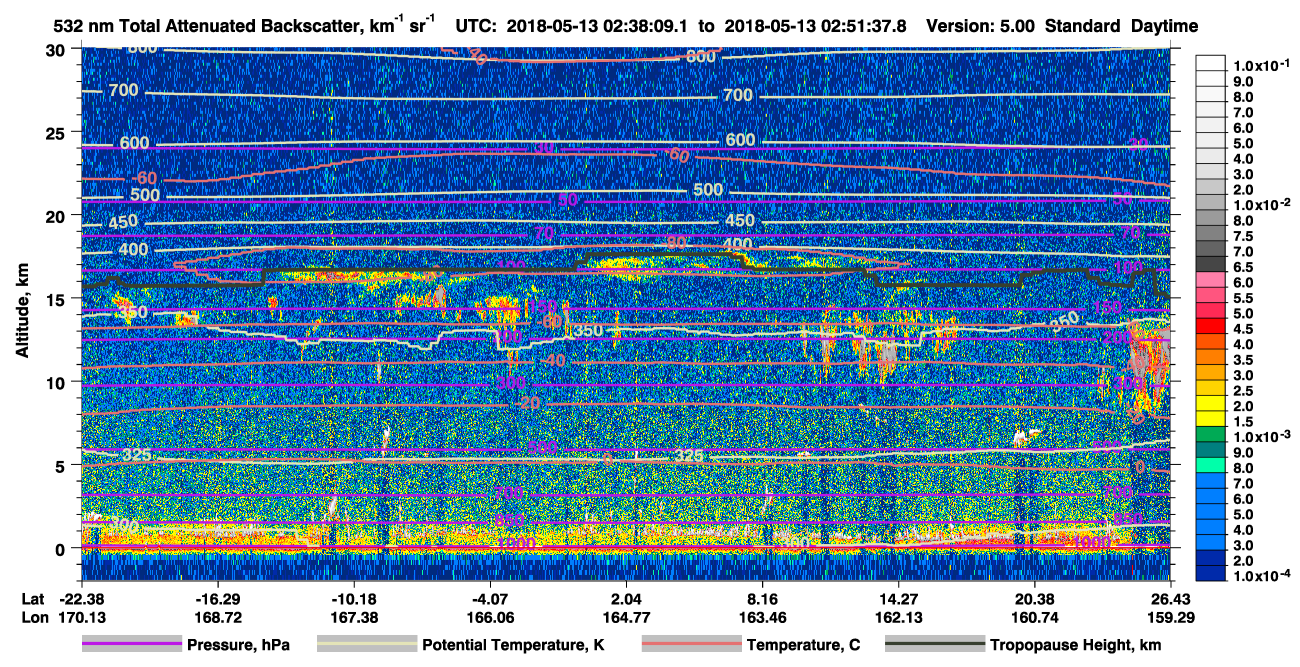1300x667 pixels.
Task: Click latitude value -16.29
Action: point(217,598)
